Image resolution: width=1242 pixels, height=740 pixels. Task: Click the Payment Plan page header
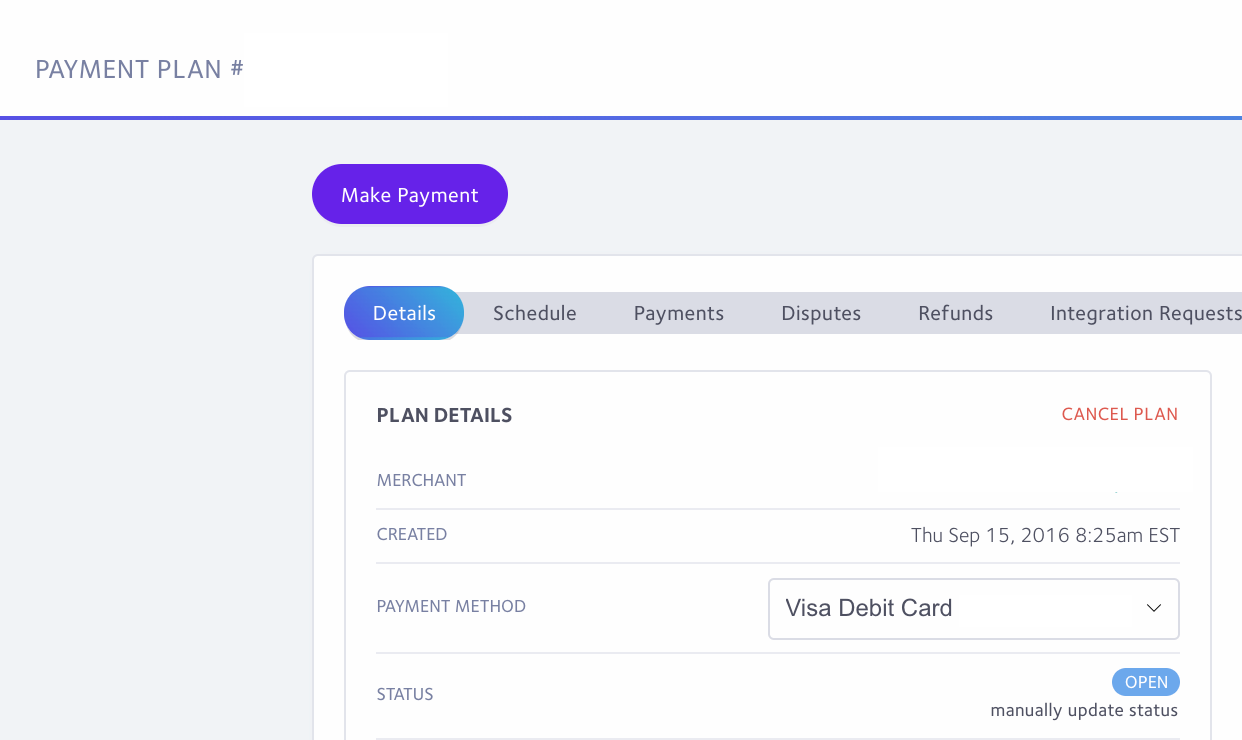pos(137,69)
